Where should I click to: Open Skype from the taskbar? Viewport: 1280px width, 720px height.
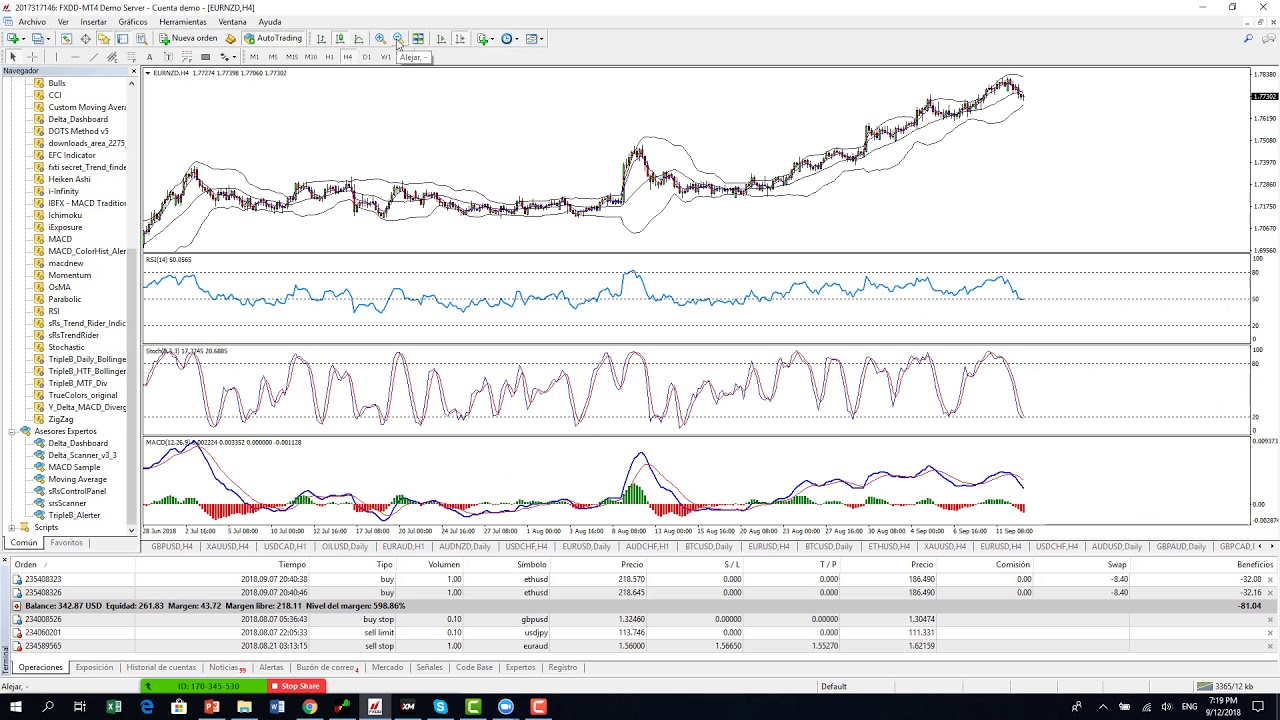[x=440, y=707]
